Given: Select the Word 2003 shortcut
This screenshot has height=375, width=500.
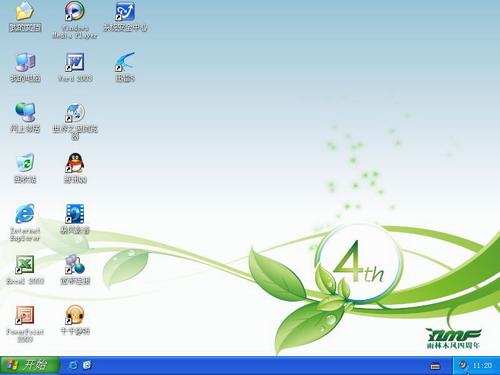Looking at the screenshot, I should click(x=75, y=67).
